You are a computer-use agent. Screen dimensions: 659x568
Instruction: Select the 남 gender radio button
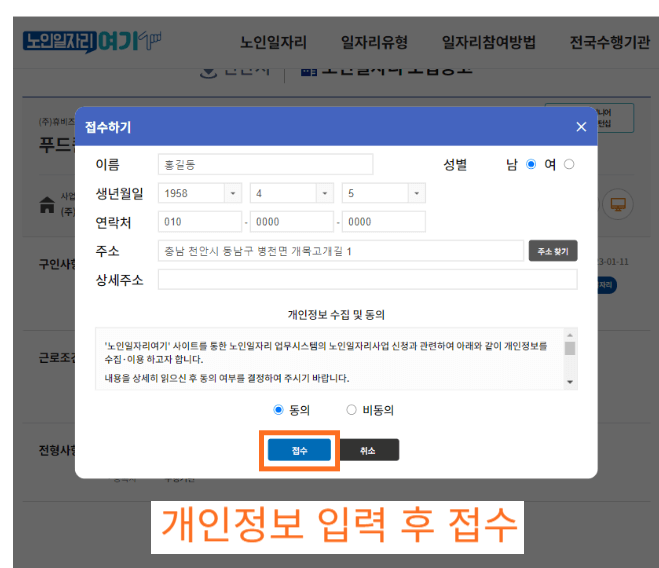[x=531, y=164]
